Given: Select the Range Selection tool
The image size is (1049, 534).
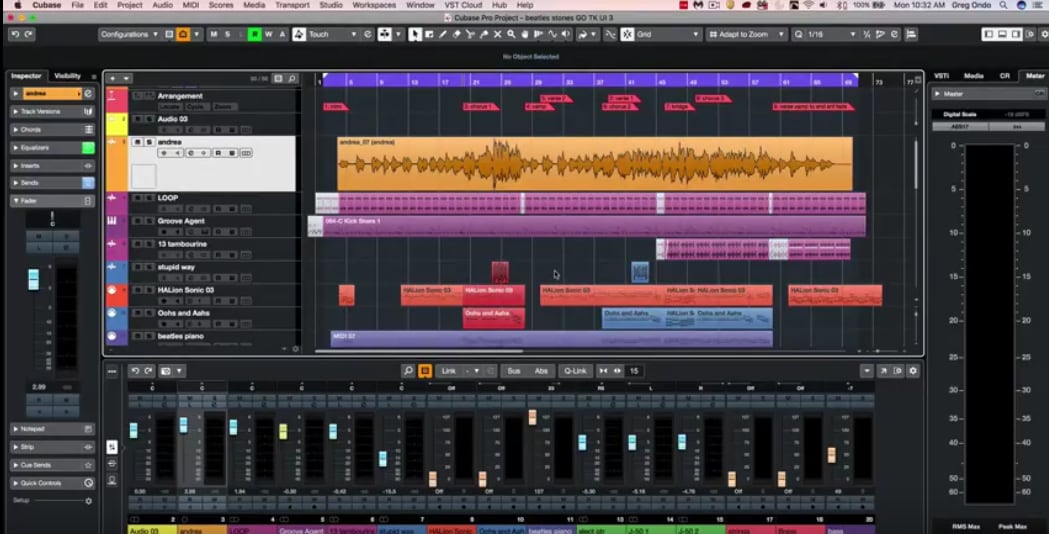Looking at the screenshot, I should [429, 34].
